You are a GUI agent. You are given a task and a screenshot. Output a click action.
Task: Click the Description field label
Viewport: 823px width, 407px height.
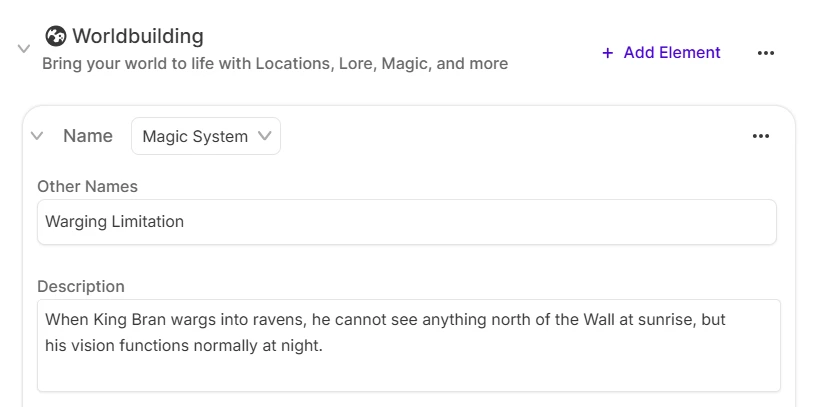[81, 286]
